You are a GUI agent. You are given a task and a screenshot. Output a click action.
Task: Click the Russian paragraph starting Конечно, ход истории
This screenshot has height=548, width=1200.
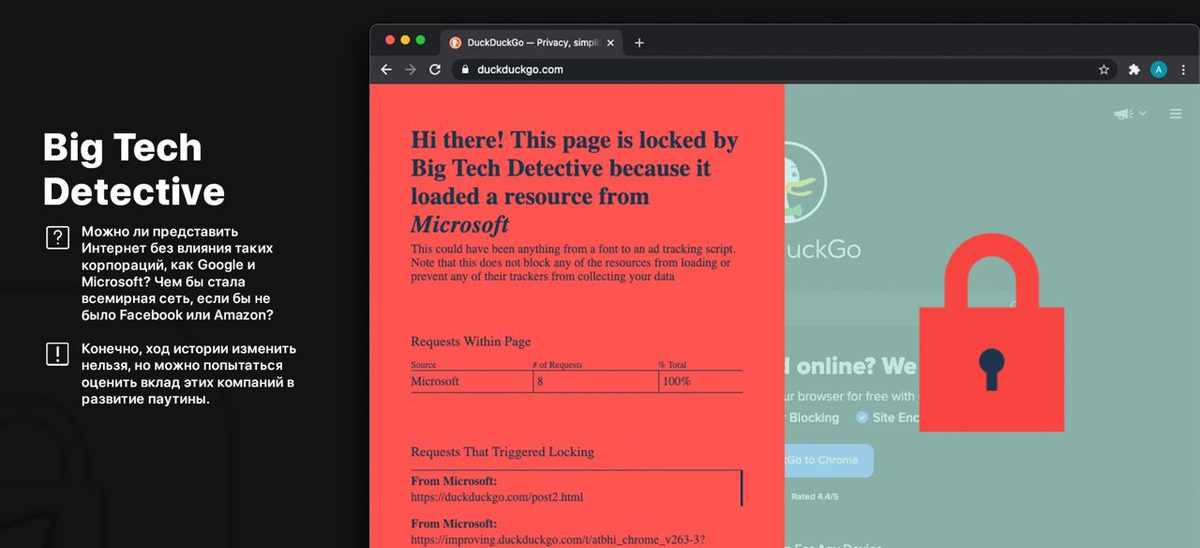pos(189,375)
